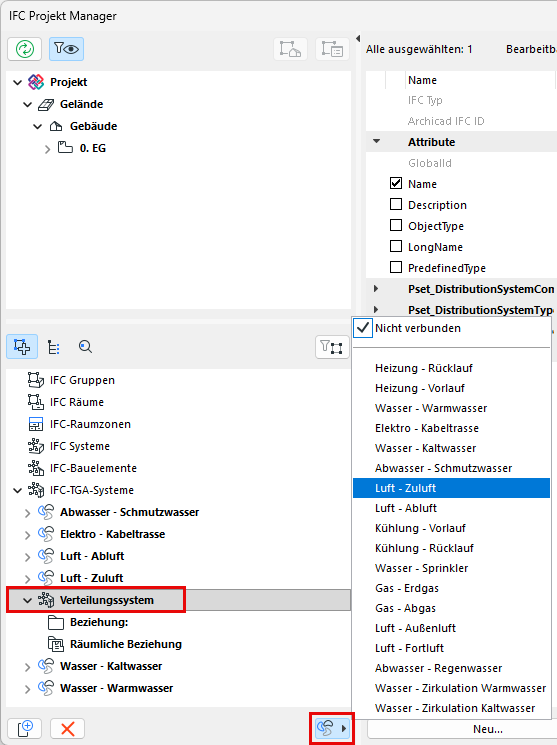Click the GlobalId attribute row
The height and width of the screenshot is (745, 557).
tap(461, 163)
